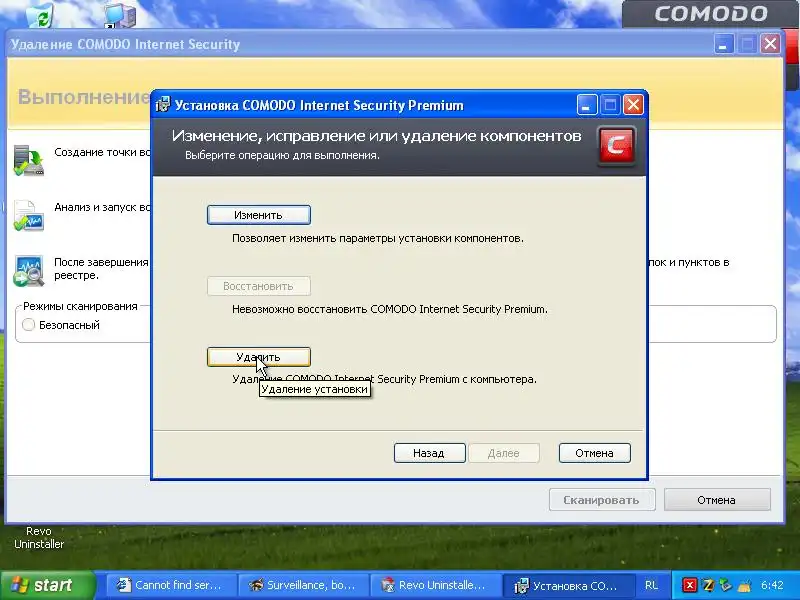Open the Windows start menu
The width and height of the screenshot is (800, 600).
[x=48, y=585]
